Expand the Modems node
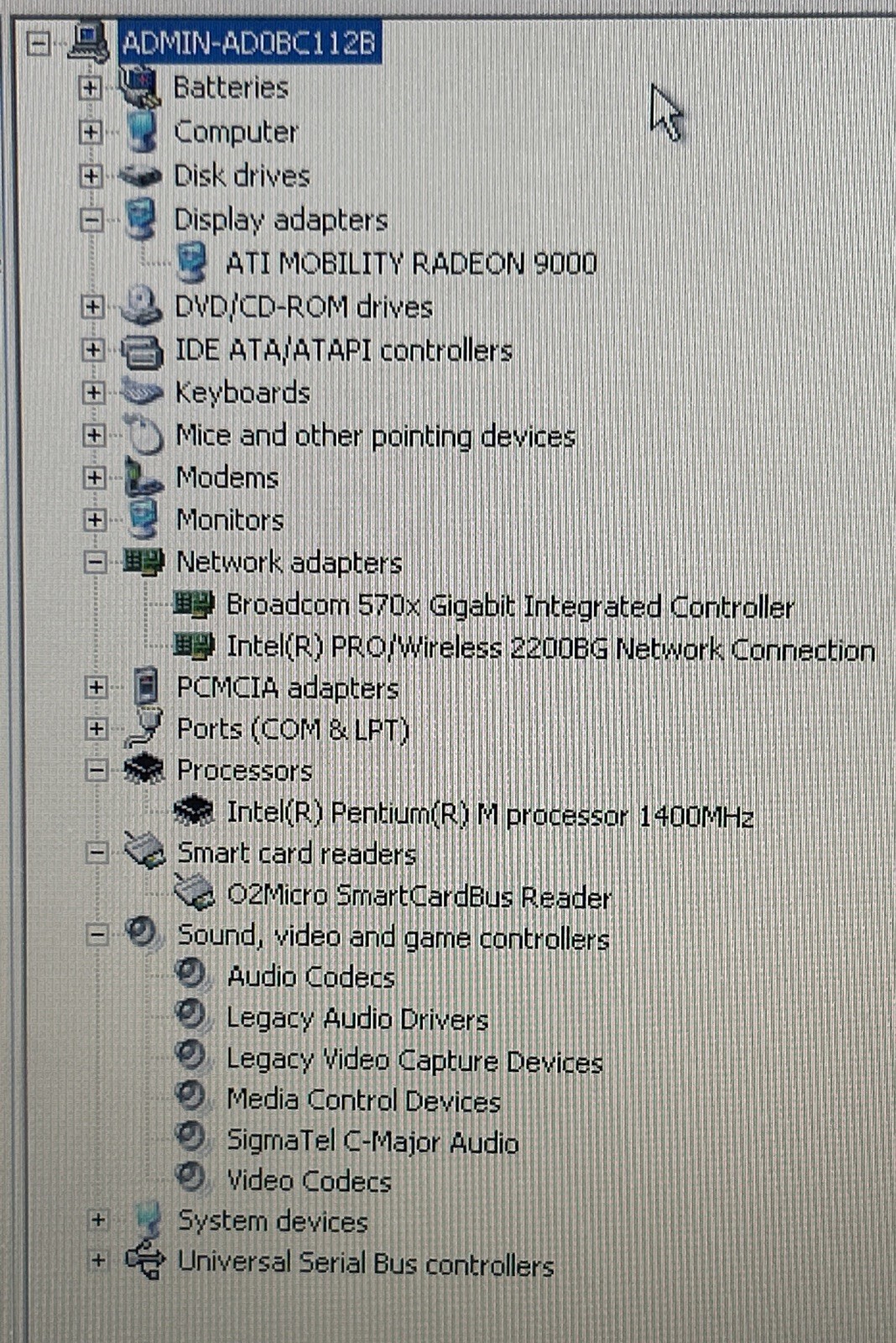896x1343 pixels. pos(94,478)
